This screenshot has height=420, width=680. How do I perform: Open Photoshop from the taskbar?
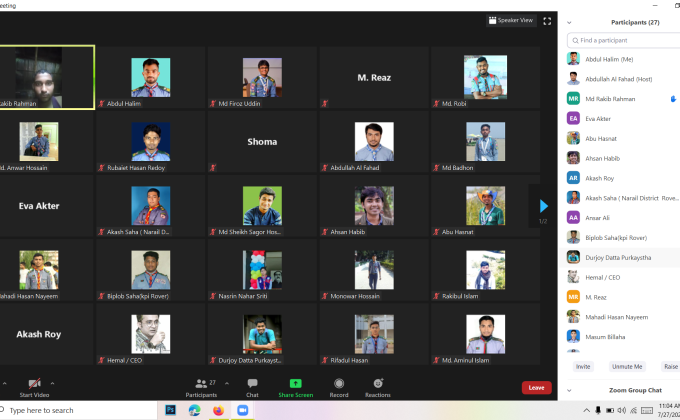(170, 410)
